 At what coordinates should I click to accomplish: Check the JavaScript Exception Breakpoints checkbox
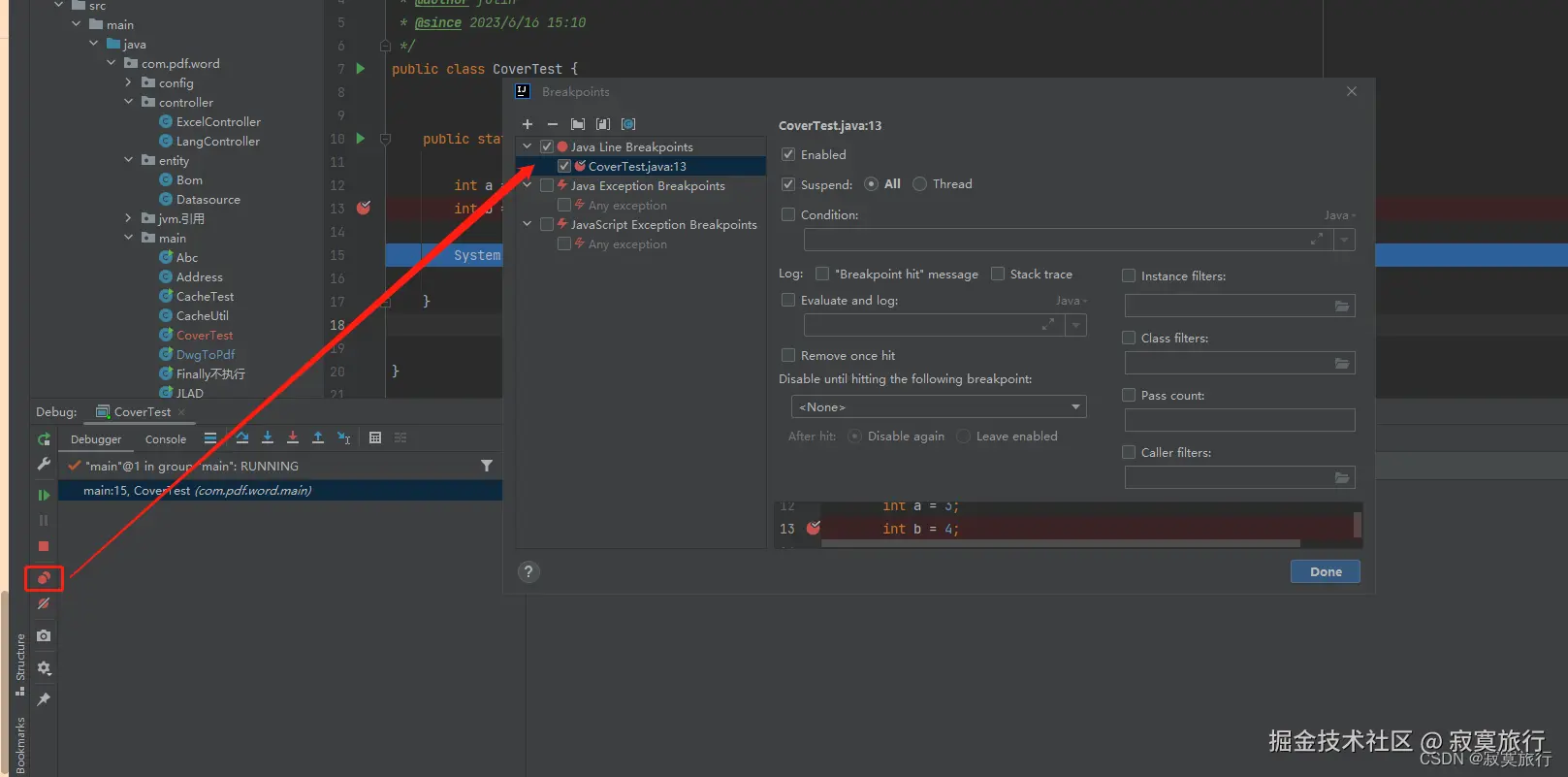(547, 224)
